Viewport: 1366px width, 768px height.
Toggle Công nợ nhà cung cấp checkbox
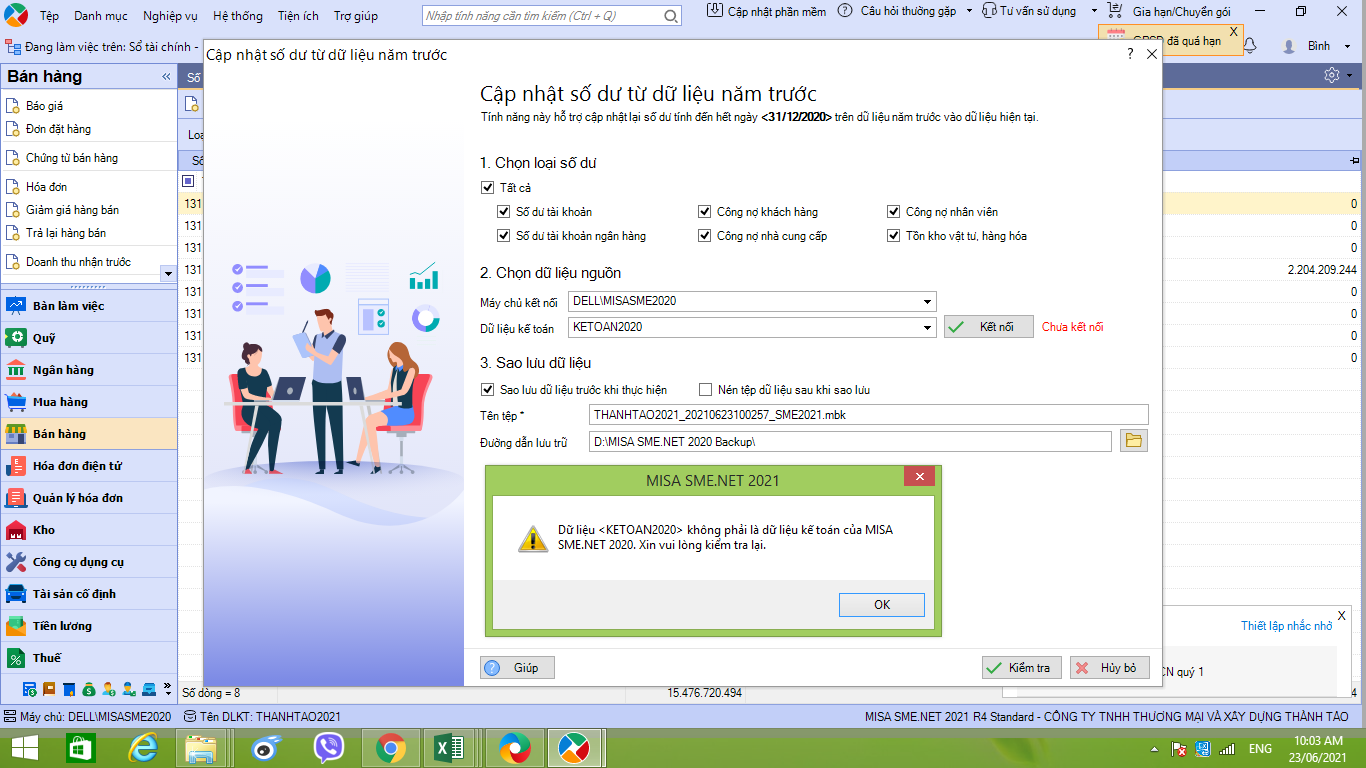click(x=705, y=236)
